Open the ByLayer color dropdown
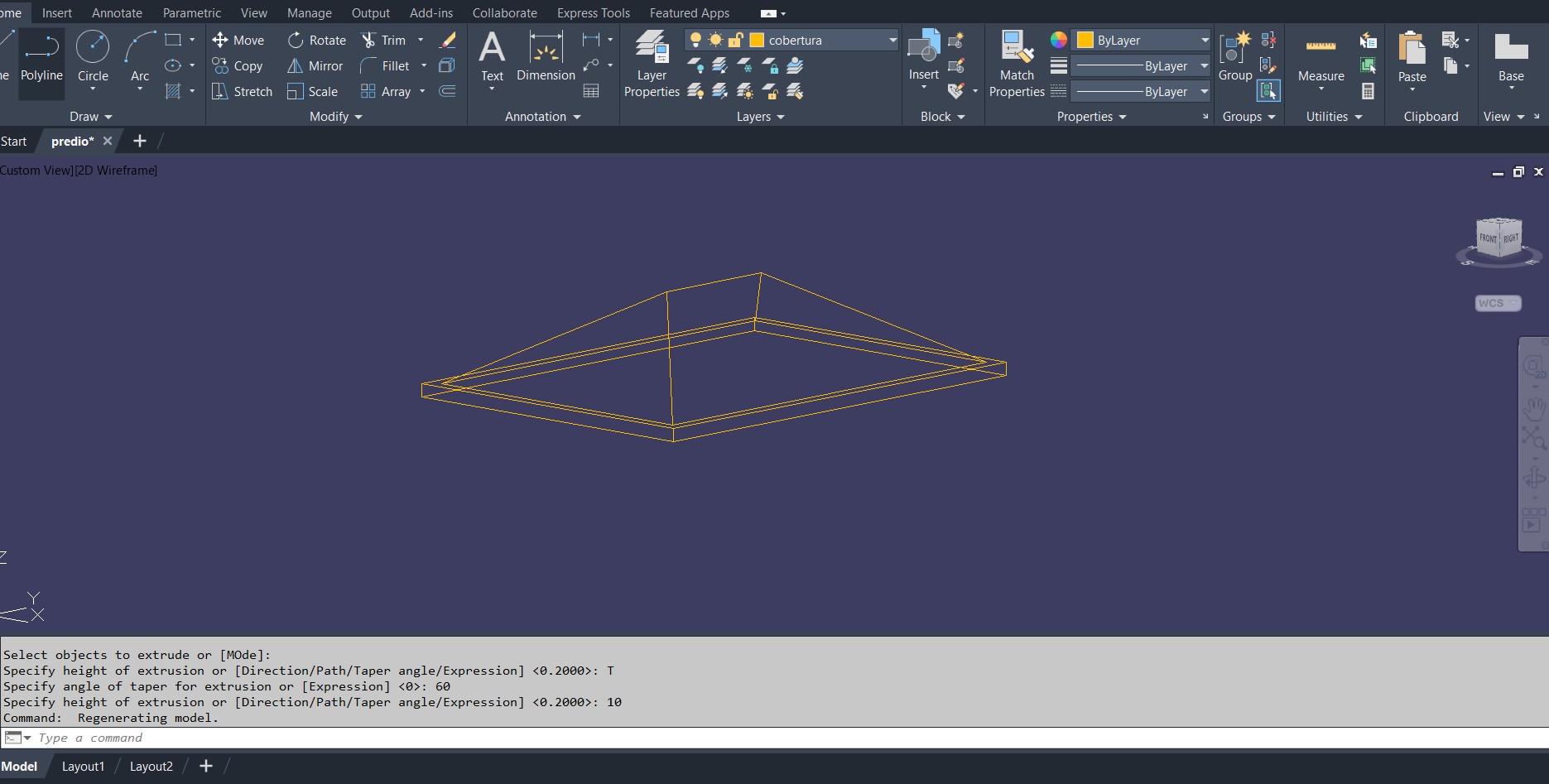Image resolution: width=1549 pixels, height=784 pixels. point(1205,40)
